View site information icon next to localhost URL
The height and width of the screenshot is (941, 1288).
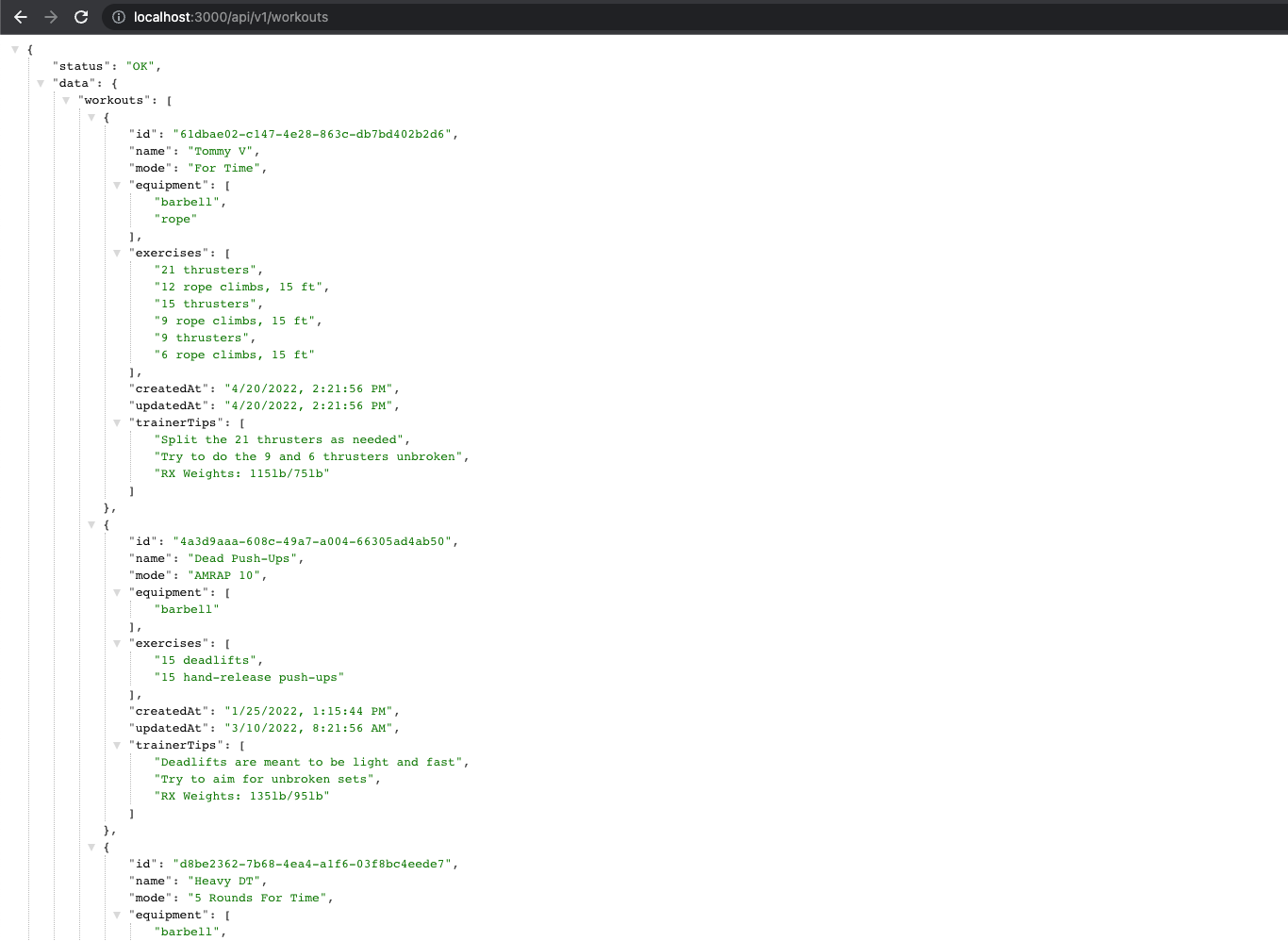click(119, 17)
